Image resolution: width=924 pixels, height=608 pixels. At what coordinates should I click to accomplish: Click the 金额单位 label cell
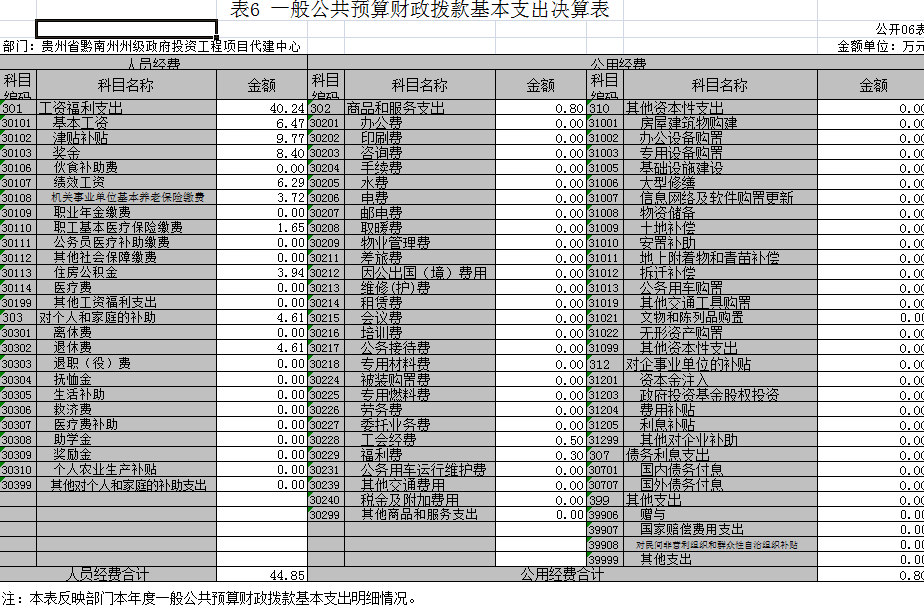[880, 47]
